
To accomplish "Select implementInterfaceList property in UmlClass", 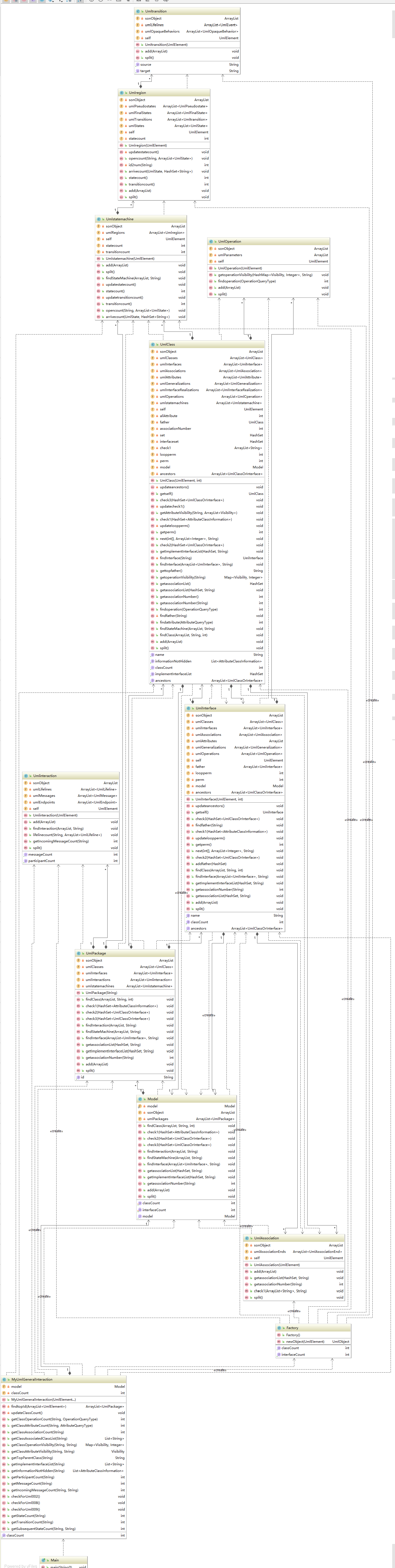I will (x=207, y=674).
